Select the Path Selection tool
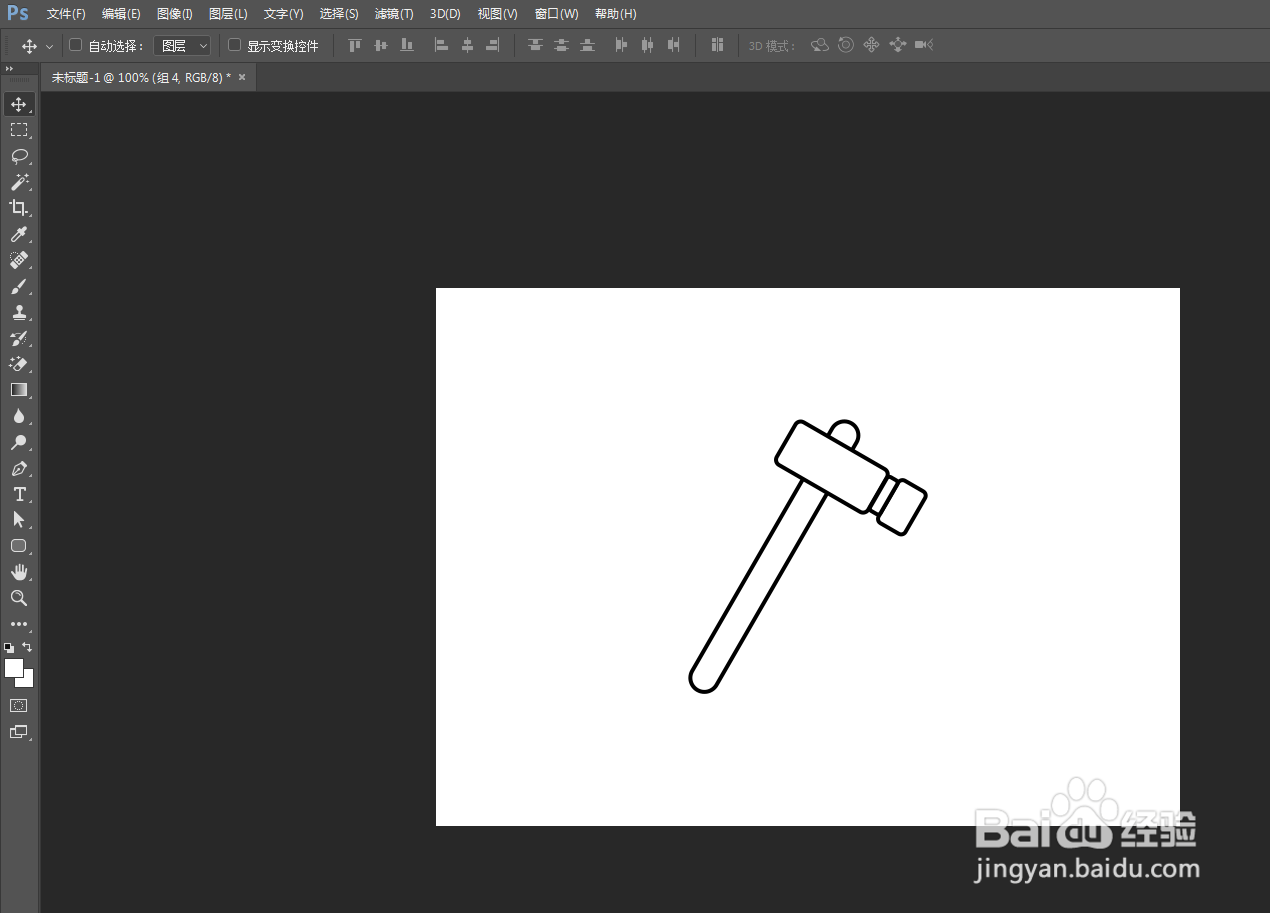The image size is (1270, 913). click(x=19, y=520)
